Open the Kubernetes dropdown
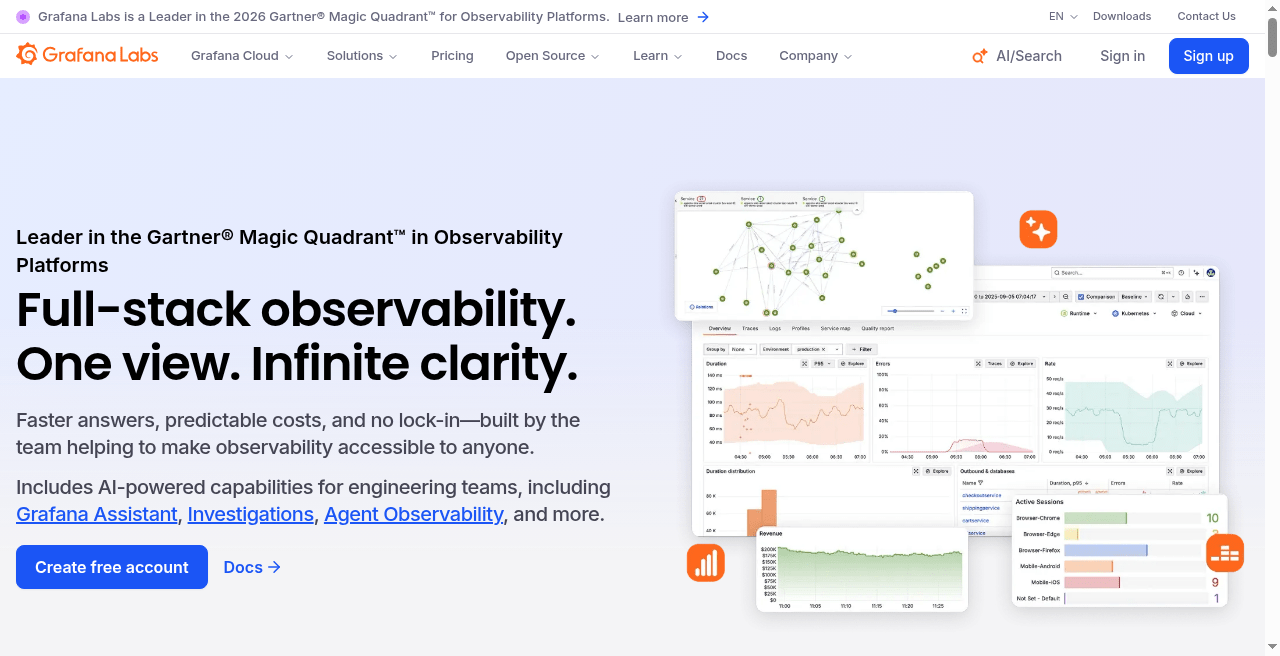The width and height of the screenshot is (1280, 656). point(1134,313)
